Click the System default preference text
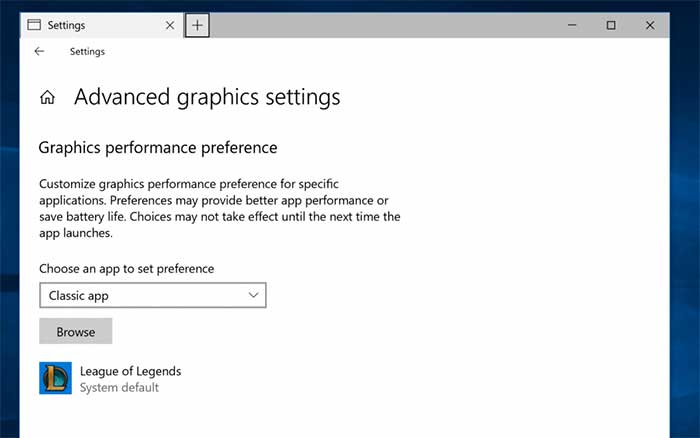This screenshot has height=438, width=700. click(119, 387)
